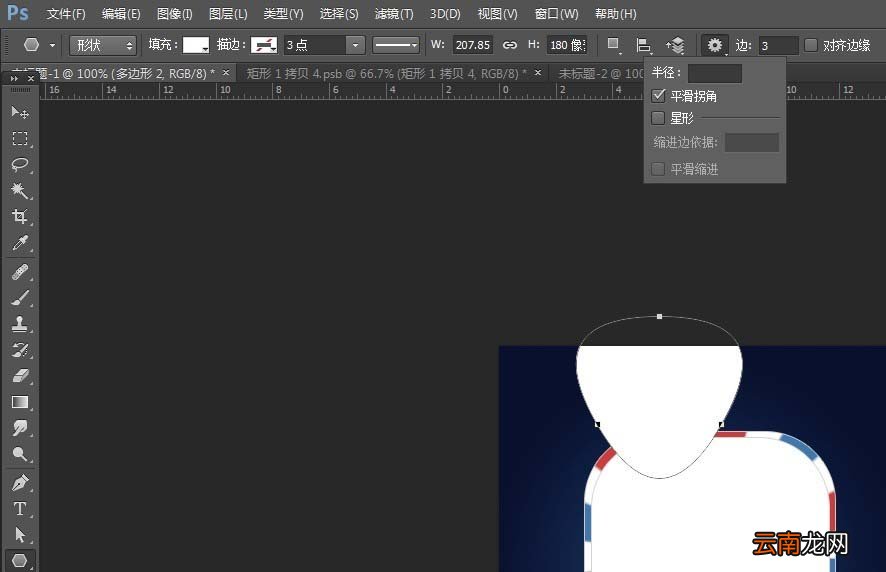The image size is (886, 572).
Task: Open the 描边 stroke color swatch
Action: [264, 45]
